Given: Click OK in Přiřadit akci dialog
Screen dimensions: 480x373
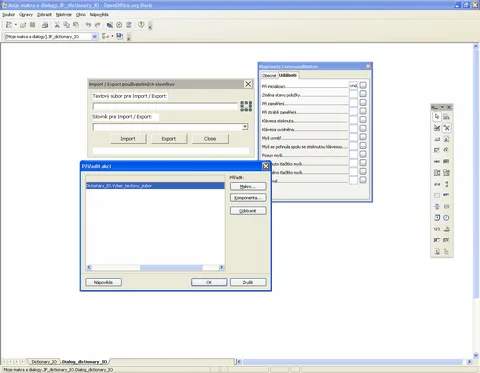Looking at the screenshot, I should coord(209,282).
